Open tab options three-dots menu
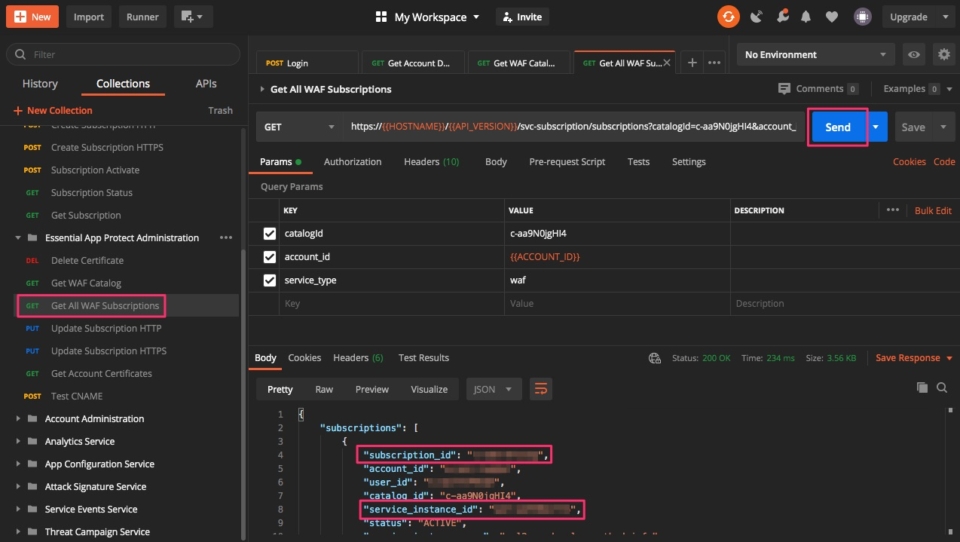The width and height of the screenshot is (960, 542). point(714,62)
